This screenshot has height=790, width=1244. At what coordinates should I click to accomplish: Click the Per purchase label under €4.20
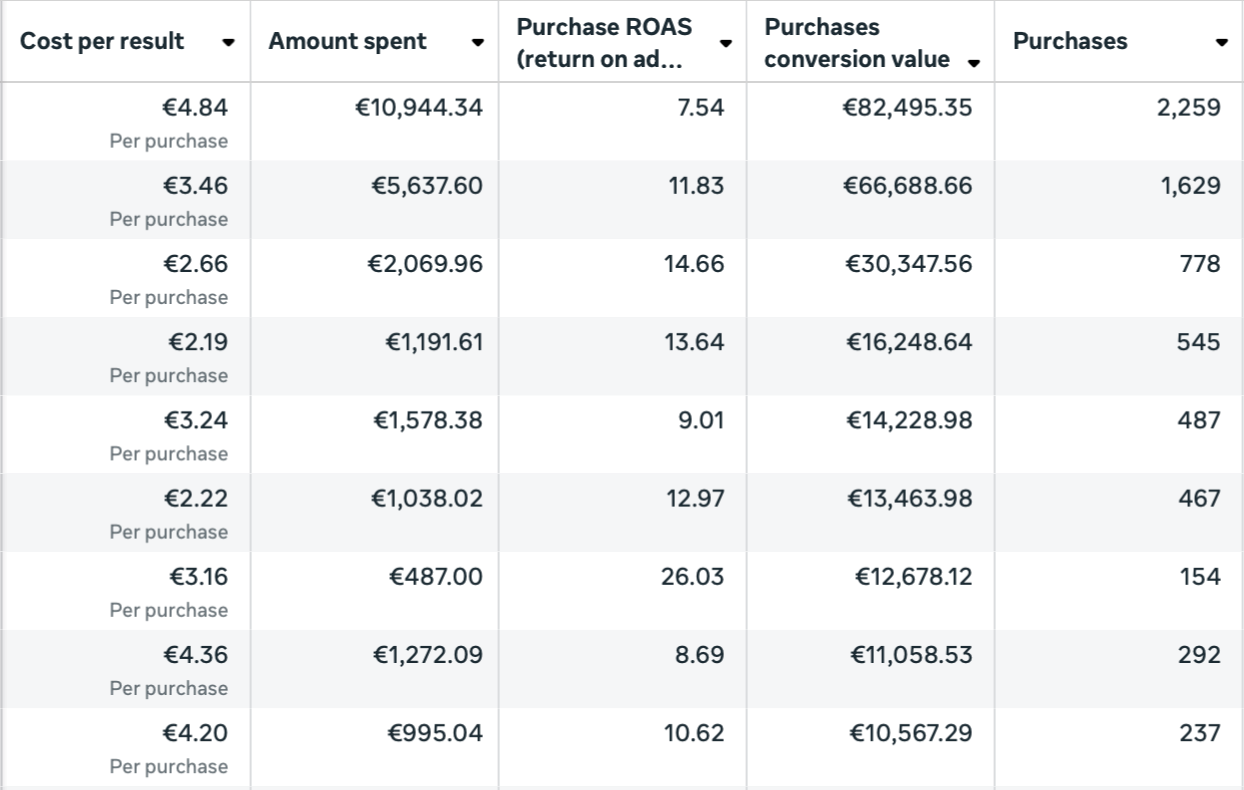coord(168,767)
